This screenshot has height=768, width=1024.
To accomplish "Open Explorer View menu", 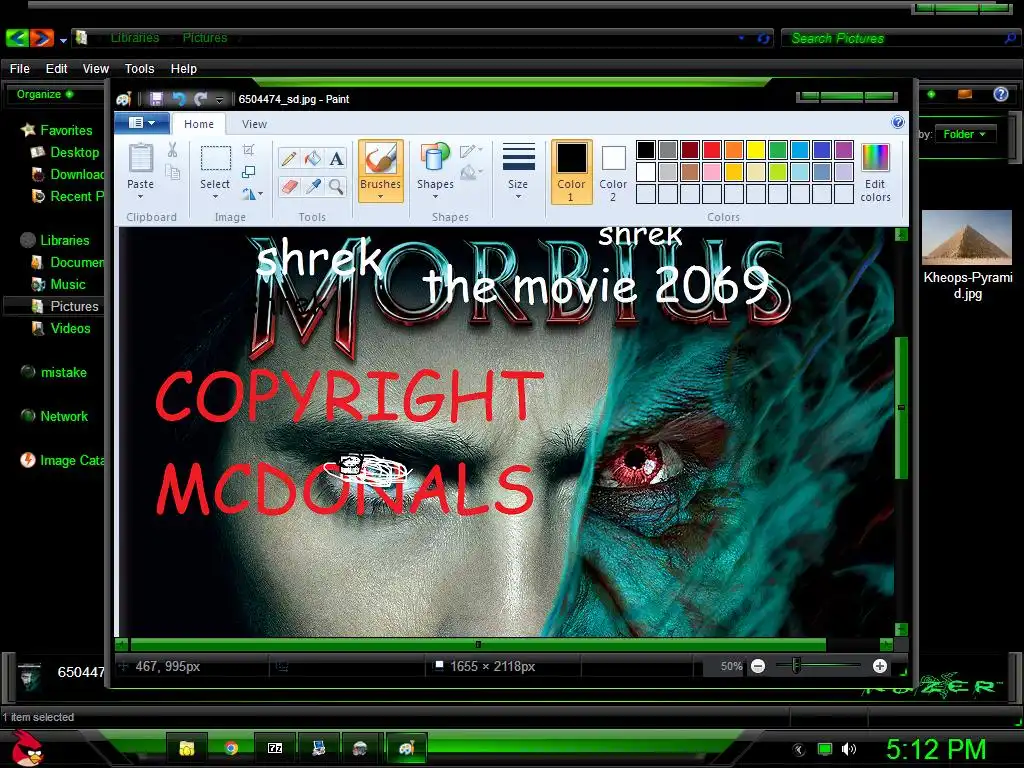I will click(95, 69).
